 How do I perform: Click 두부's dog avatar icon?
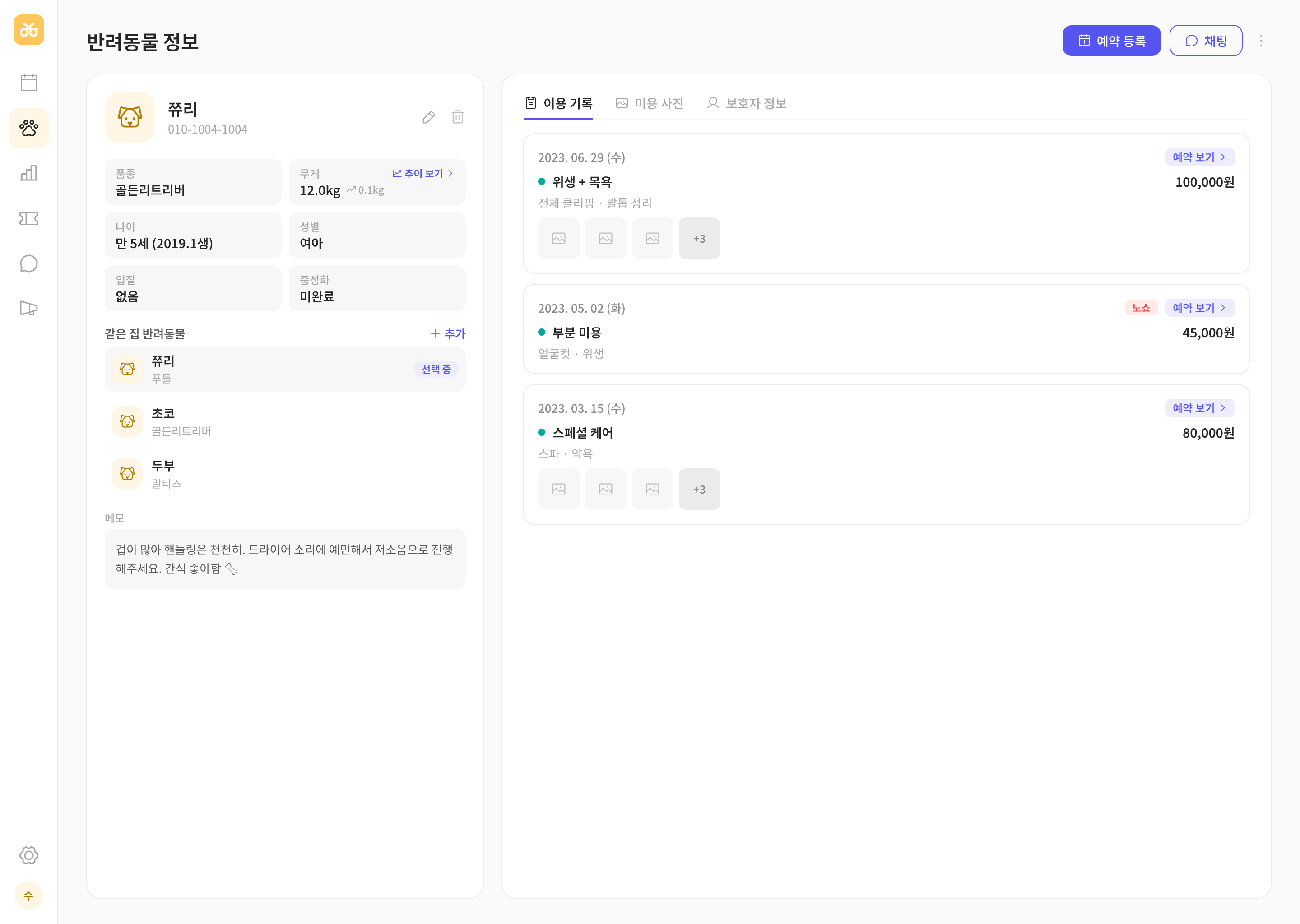[x=127, y=474]
